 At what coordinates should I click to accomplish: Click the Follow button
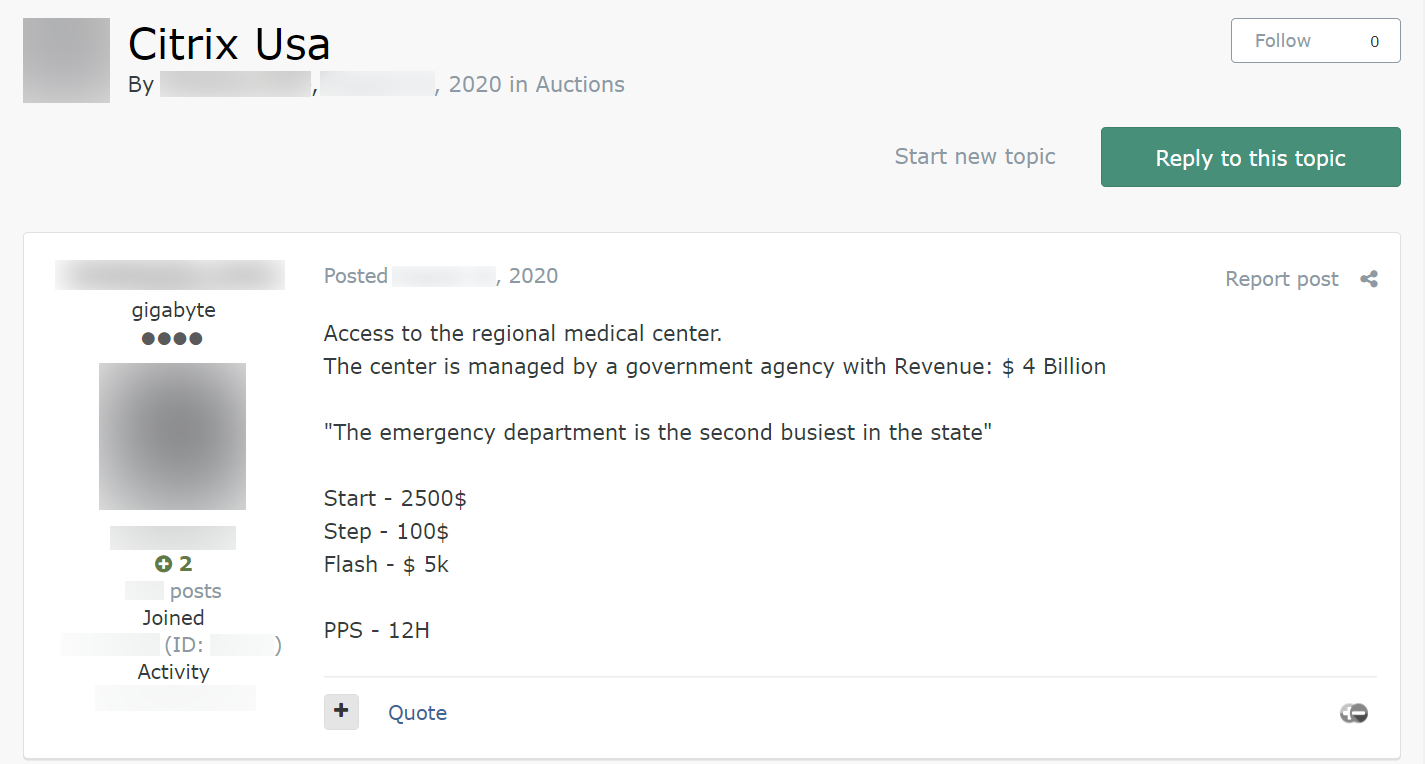coord(1283,41)
